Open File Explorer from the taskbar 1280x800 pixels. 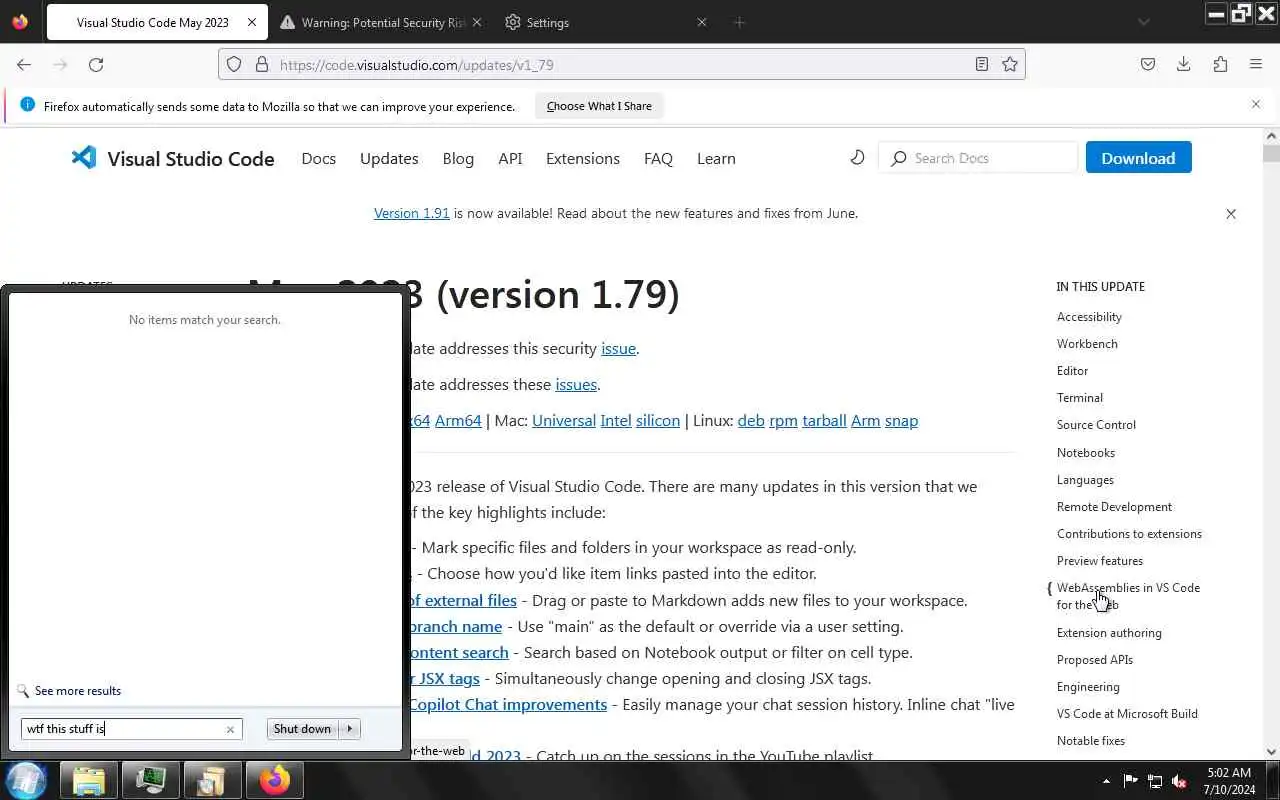coord(89,780)
